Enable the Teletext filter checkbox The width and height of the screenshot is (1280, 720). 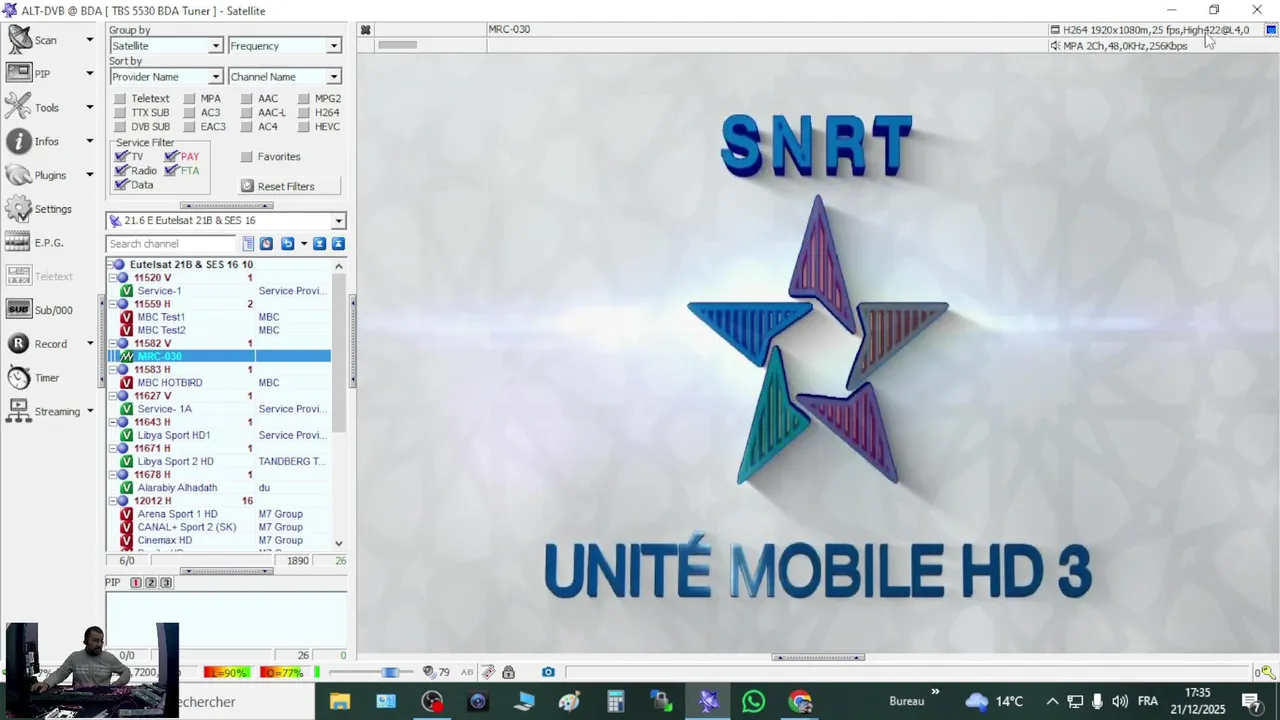tap(120, 99)
